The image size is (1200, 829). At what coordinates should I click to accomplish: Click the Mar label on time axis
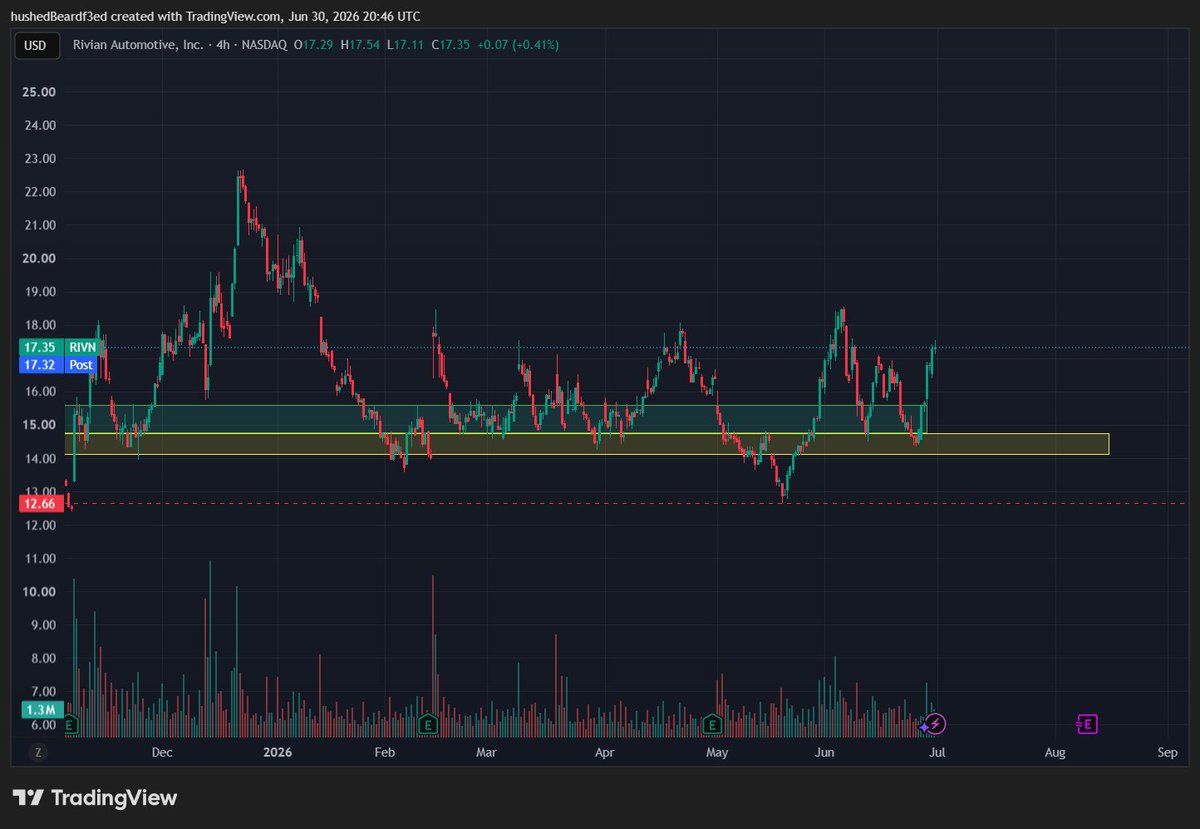point(486,752)
